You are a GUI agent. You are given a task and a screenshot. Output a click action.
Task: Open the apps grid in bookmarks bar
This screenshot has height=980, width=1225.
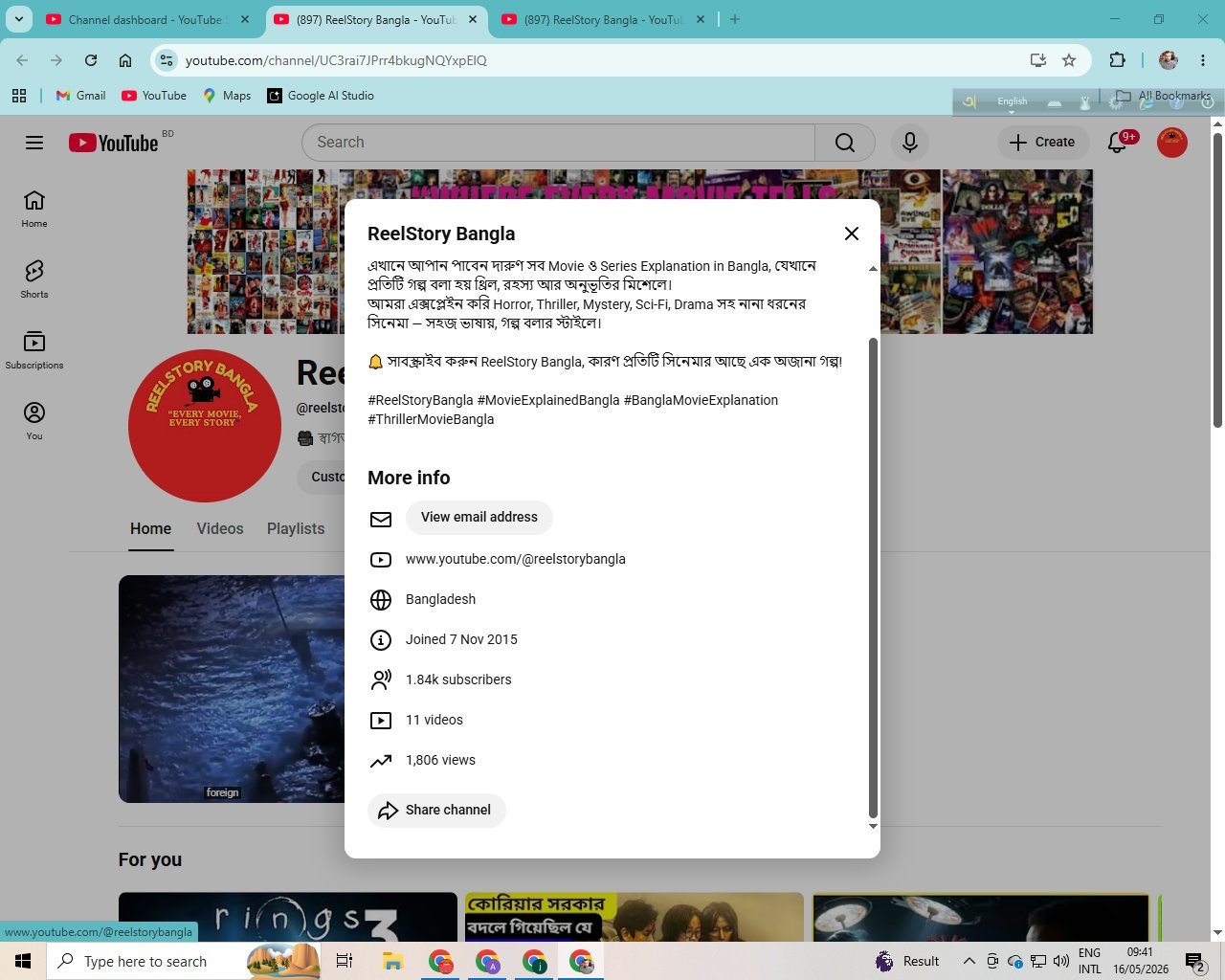point(19,96)
